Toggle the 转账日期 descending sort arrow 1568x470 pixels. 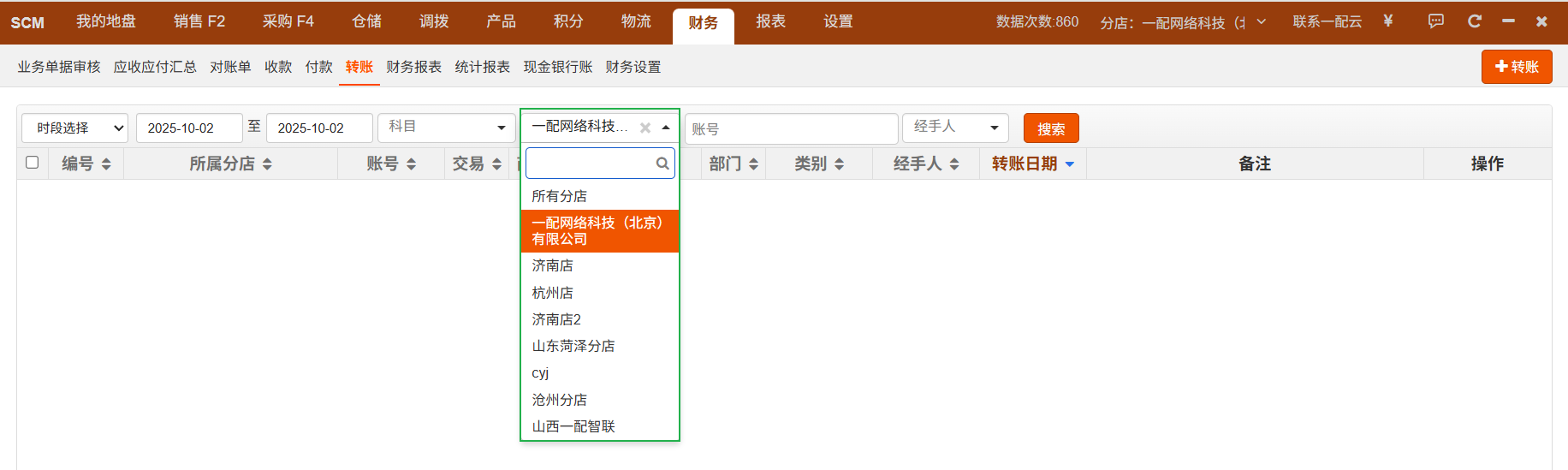(x=1069, y=164)
